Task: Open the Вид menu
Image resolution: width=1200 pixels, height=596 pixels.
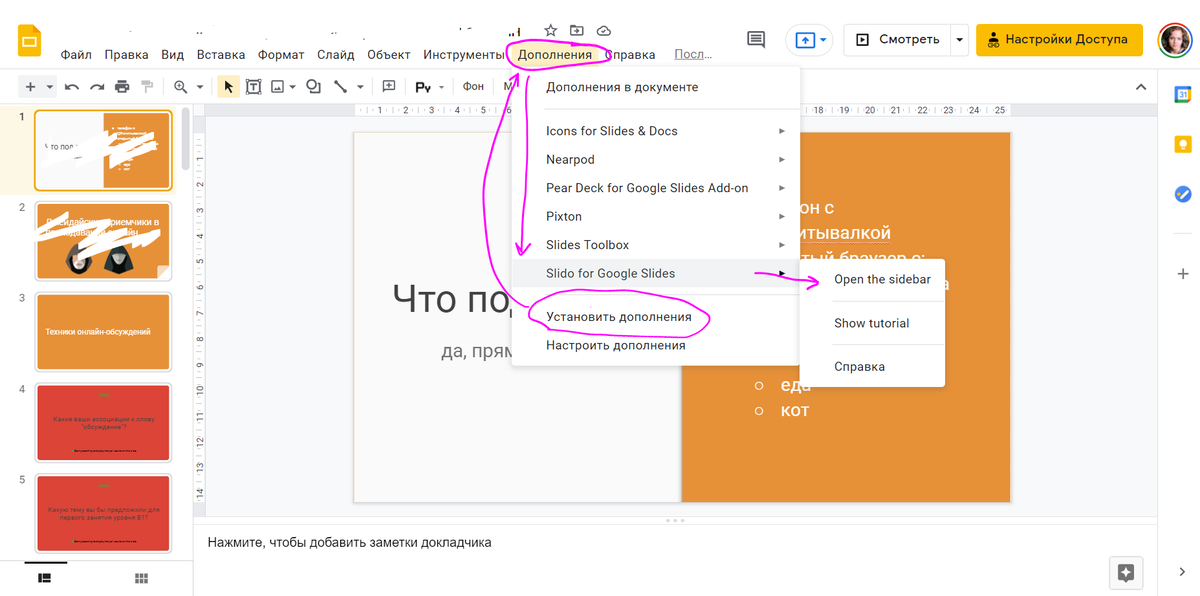Action: tap(172, 55)
